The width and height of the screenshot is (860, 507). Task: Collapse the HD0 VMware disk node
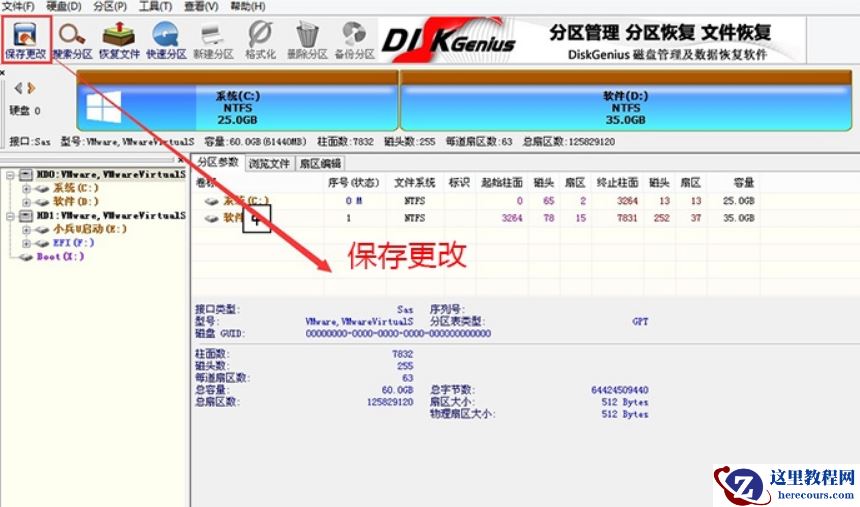pos(10,174)
